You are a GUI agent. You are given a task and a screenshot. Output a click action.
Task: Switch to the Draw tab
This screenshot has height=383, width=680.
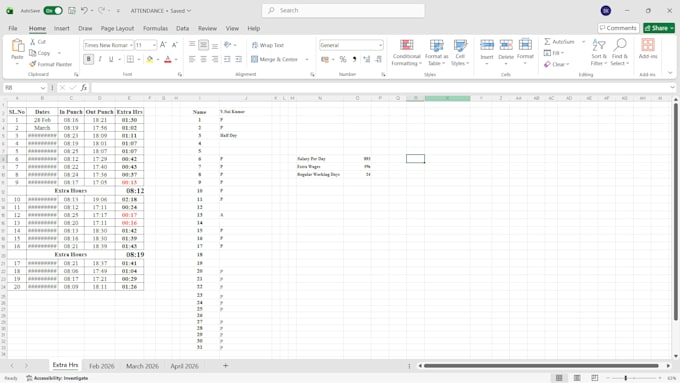tap(85, 28)
